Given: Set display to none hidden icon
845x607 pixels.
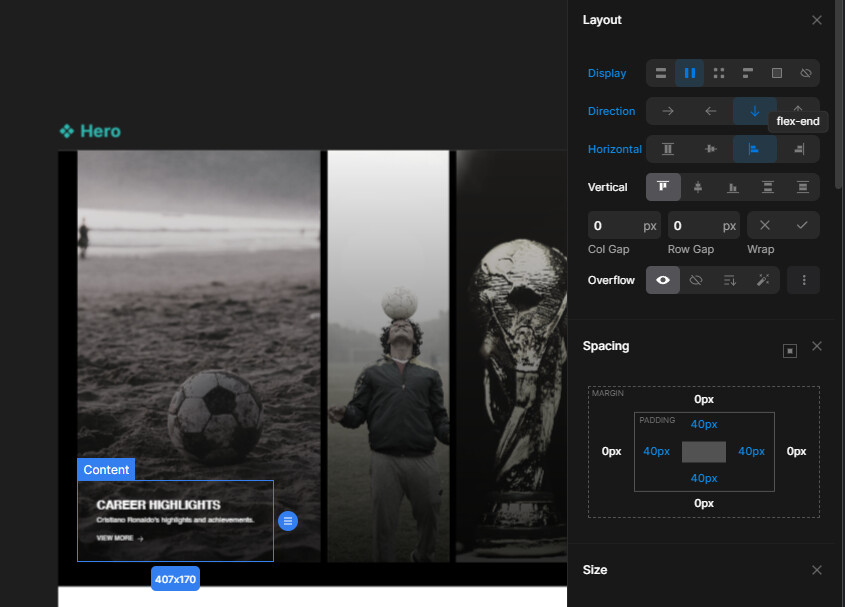Looking at the screenshot, I should (x=806, y=73).
